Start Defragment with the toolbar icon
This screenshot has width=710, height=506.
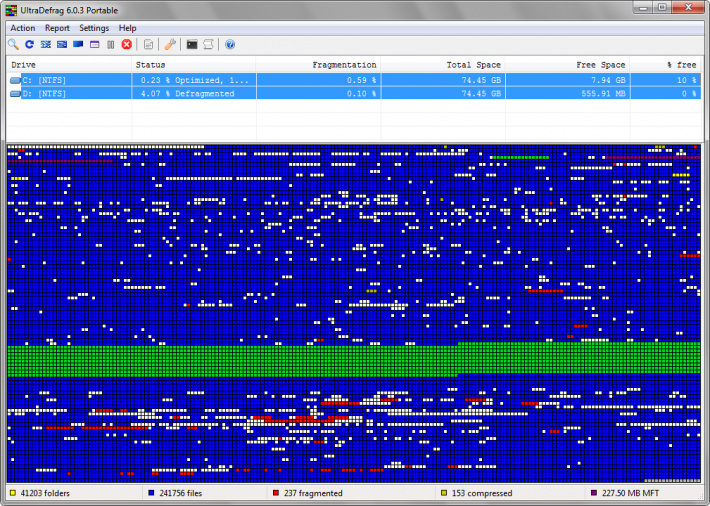pyautogui.click(x=46, y=44)
